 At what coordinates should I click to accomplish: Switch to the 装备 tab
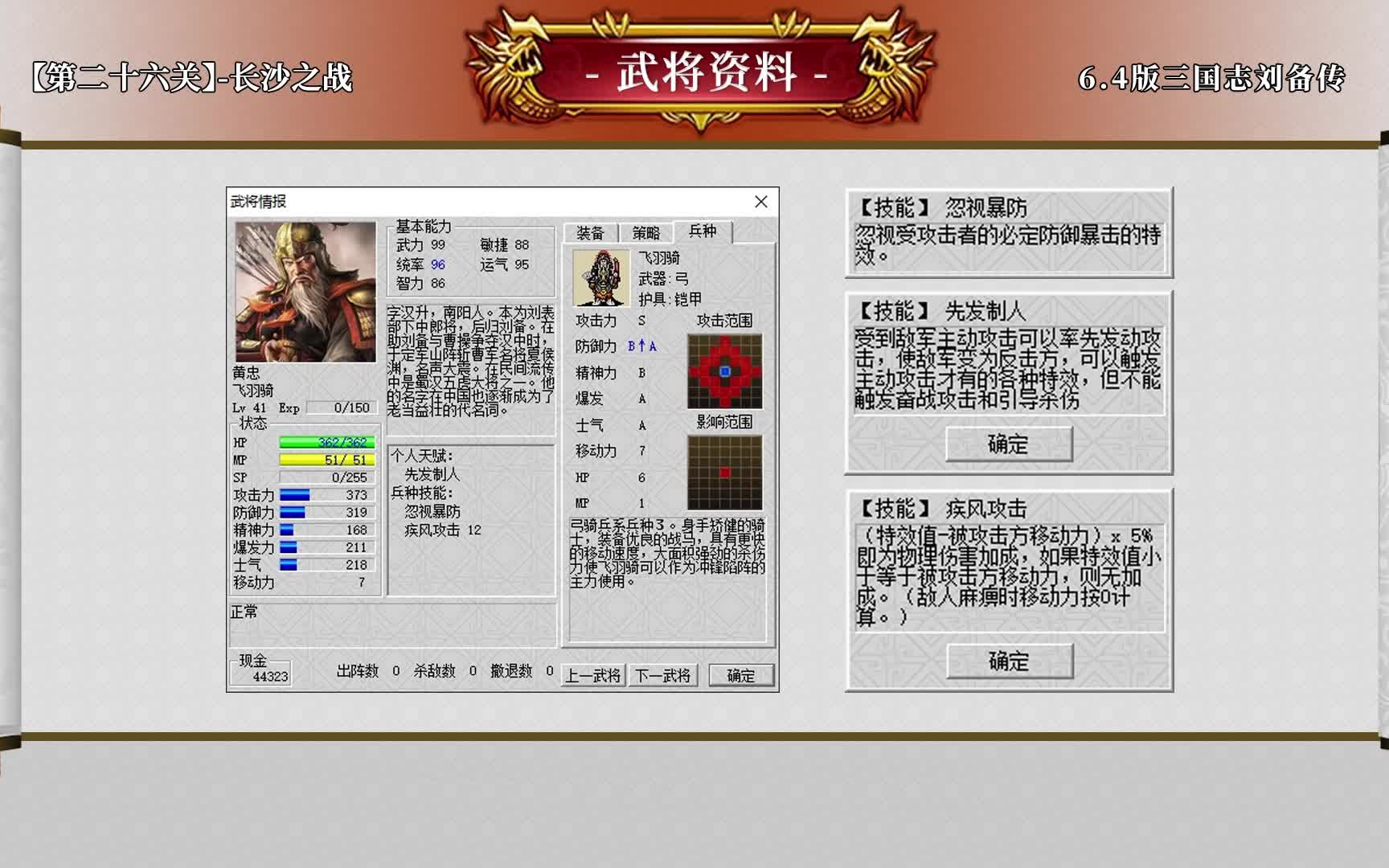[590, 233]
